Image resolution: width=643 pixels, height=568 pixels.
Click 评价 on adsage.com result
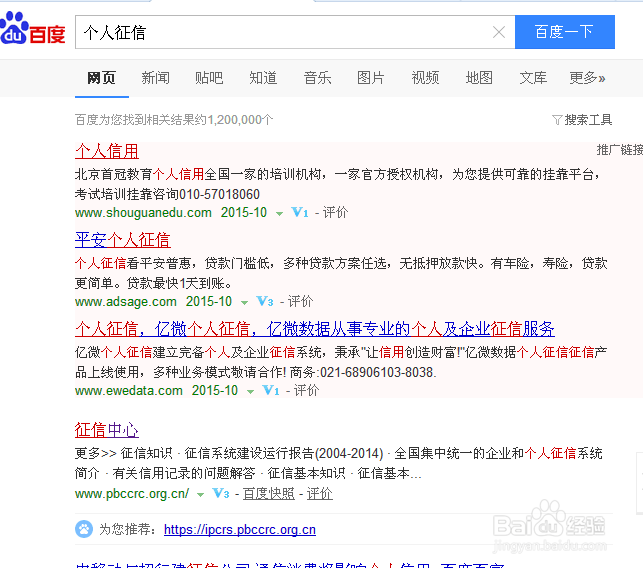(300, 301)
